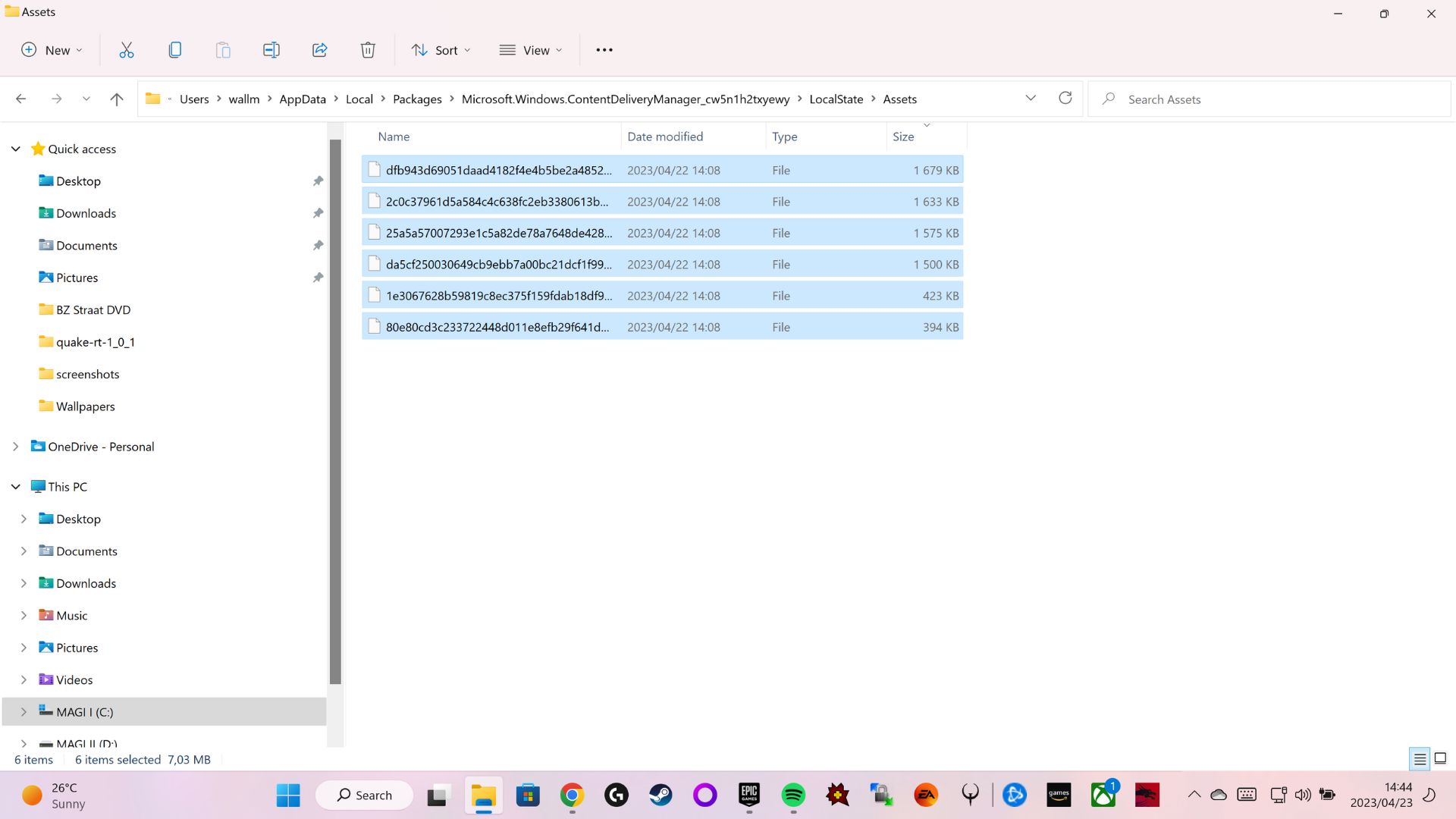
Task: Switch to details view using the status bar toggle
Action: 1420,759
